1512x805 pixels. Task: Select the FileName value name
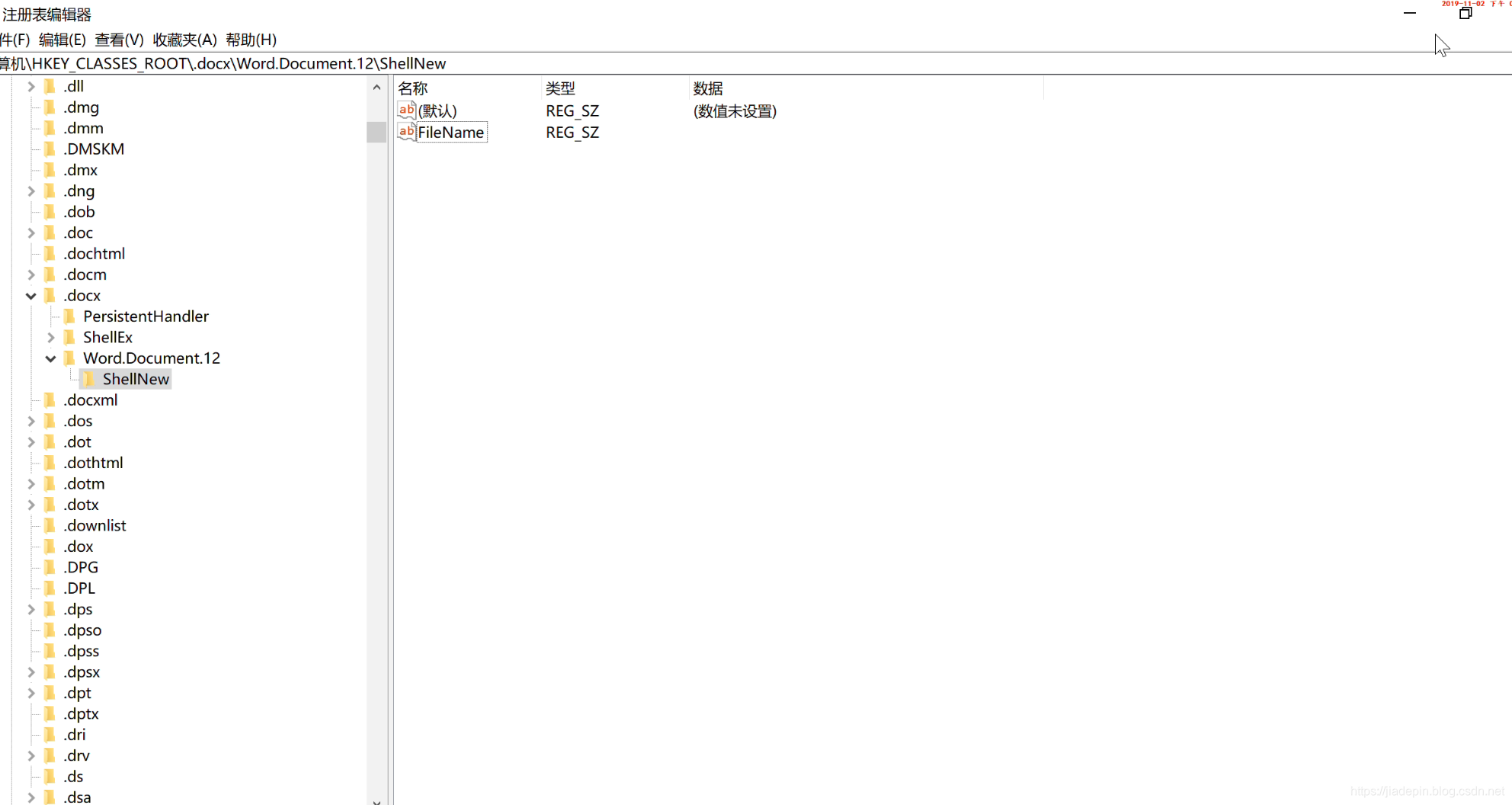click(x=451, y=133)
